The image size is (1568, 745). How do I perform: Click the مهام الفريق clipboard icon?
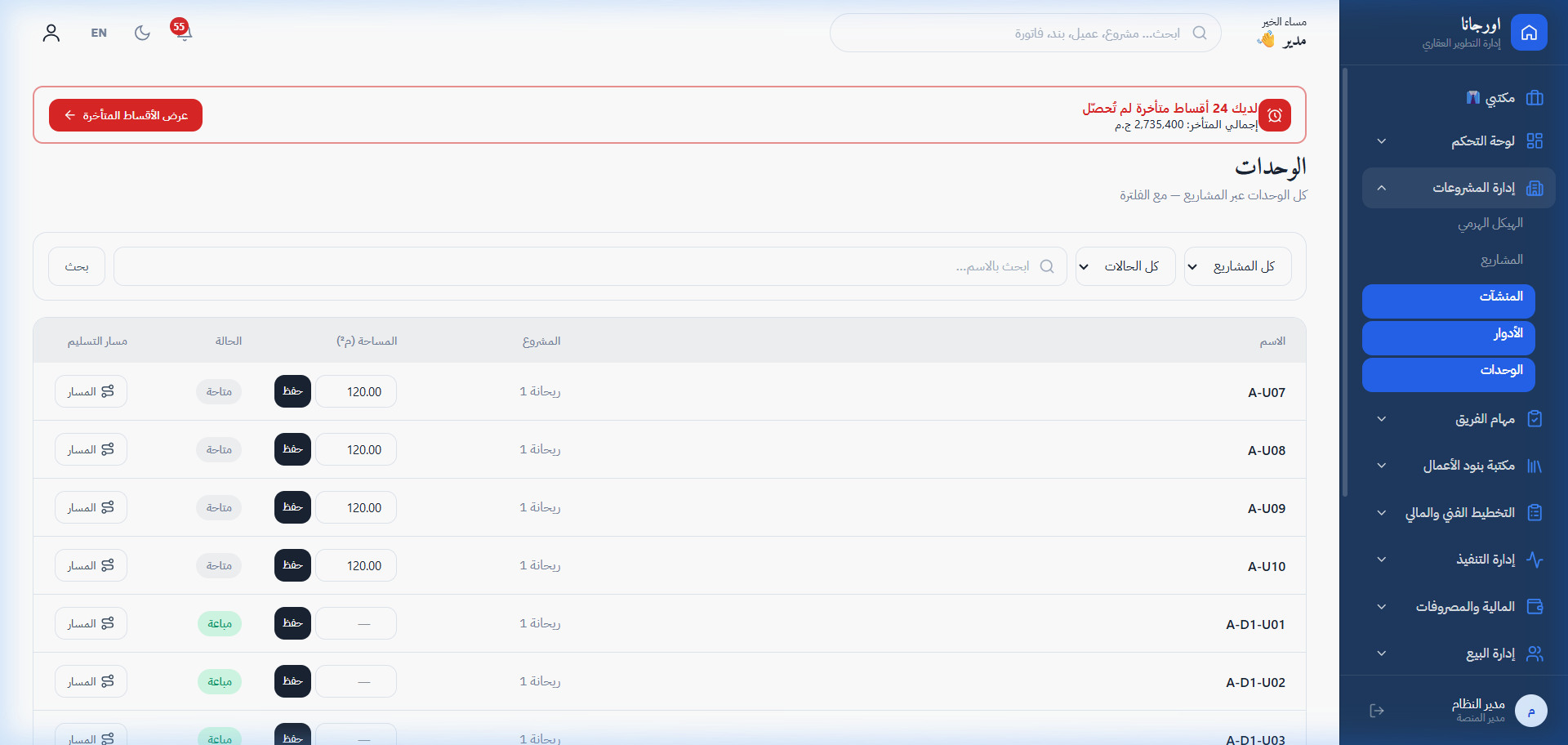[x=1535, y=419]
